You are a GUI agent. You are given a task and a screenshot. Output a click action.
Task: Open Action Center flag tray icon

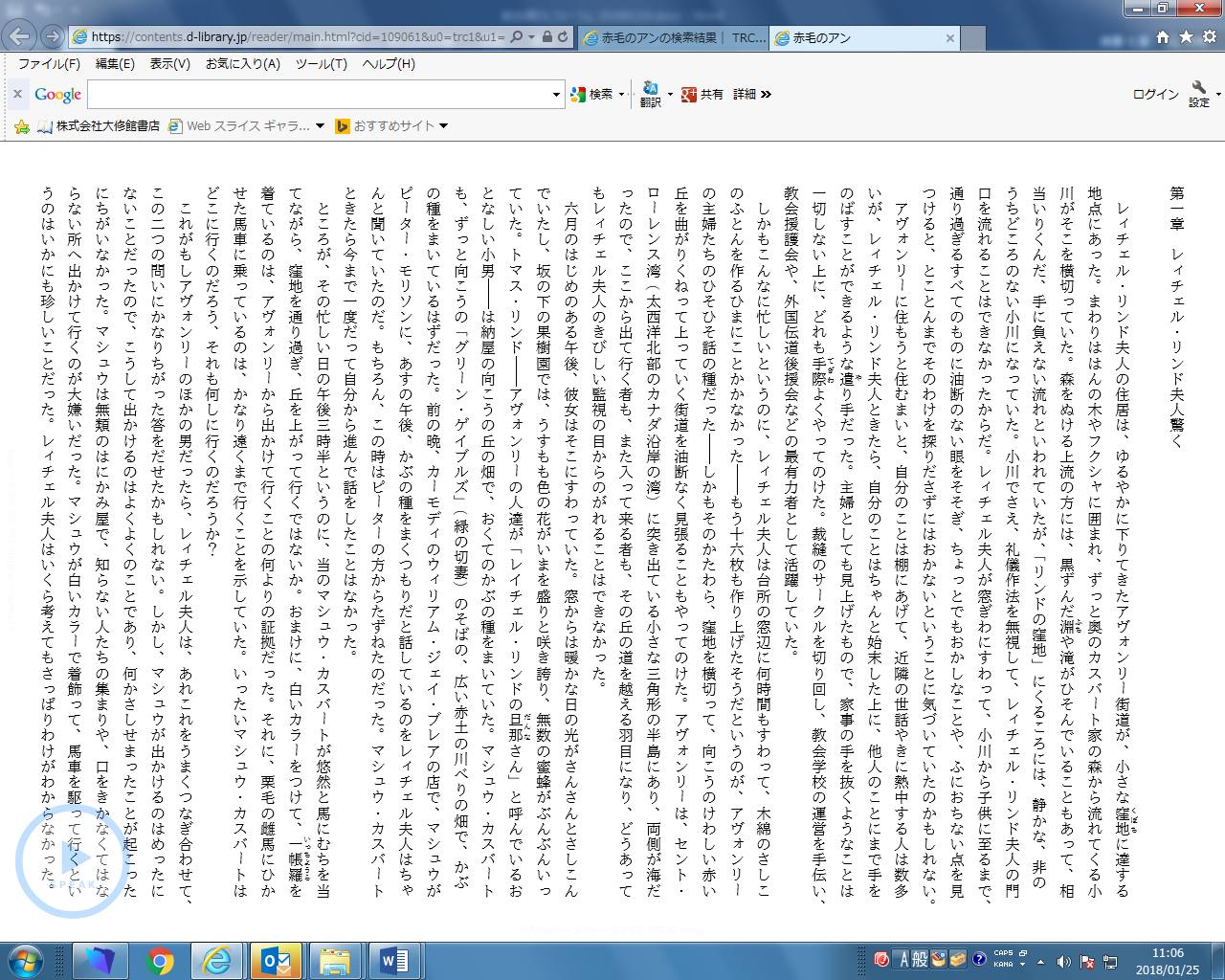(x=1087, y=962)
